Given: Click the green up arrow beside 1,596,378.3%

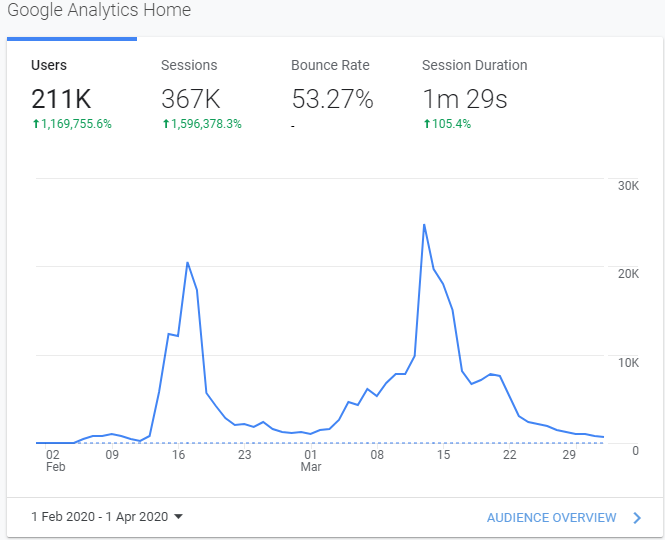Looking at the screenshot, I should (166, 124).
